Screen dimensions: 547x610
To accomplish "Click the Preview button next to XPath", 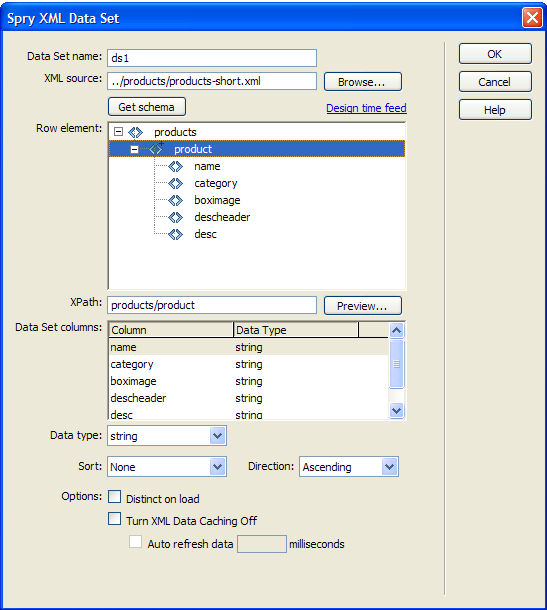I will point(363,306).
